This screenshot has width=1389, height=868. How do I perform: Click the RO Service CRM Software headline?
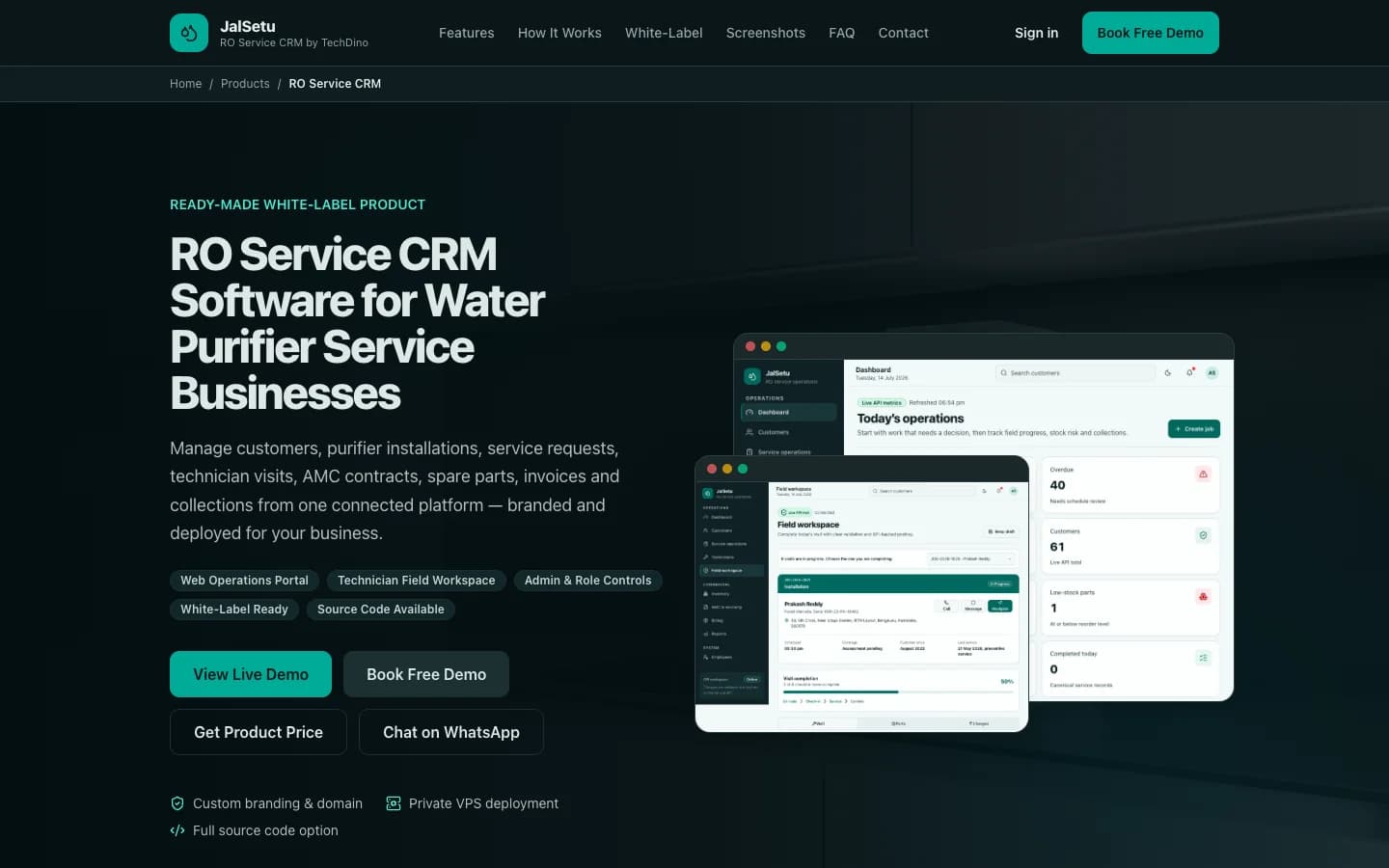coord(358,324)
